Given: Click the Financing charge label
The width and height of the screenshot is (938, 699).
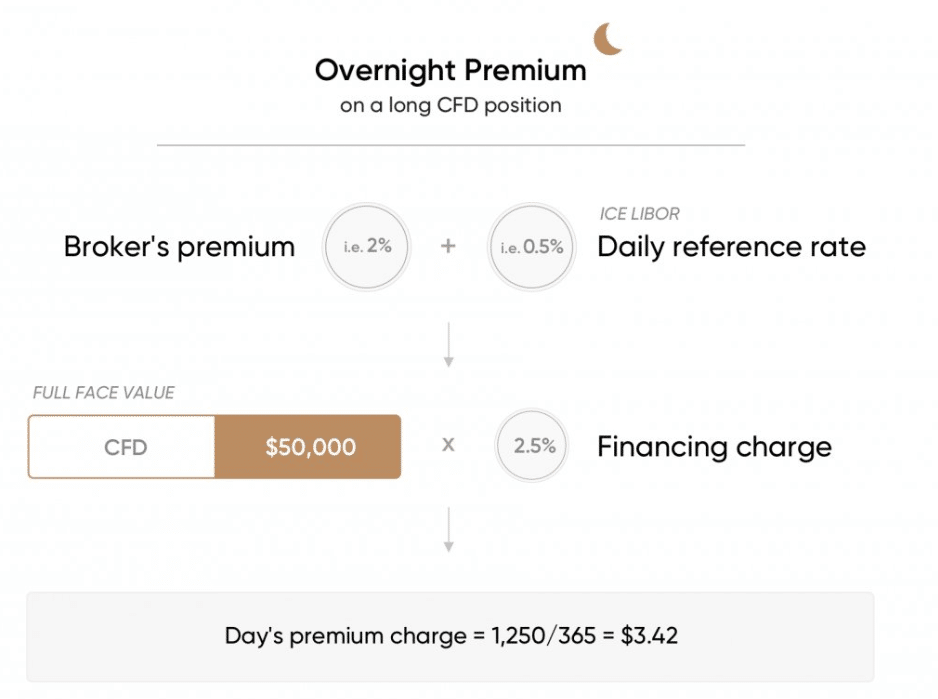Looking at the screenshot, I should coord(714,448).
